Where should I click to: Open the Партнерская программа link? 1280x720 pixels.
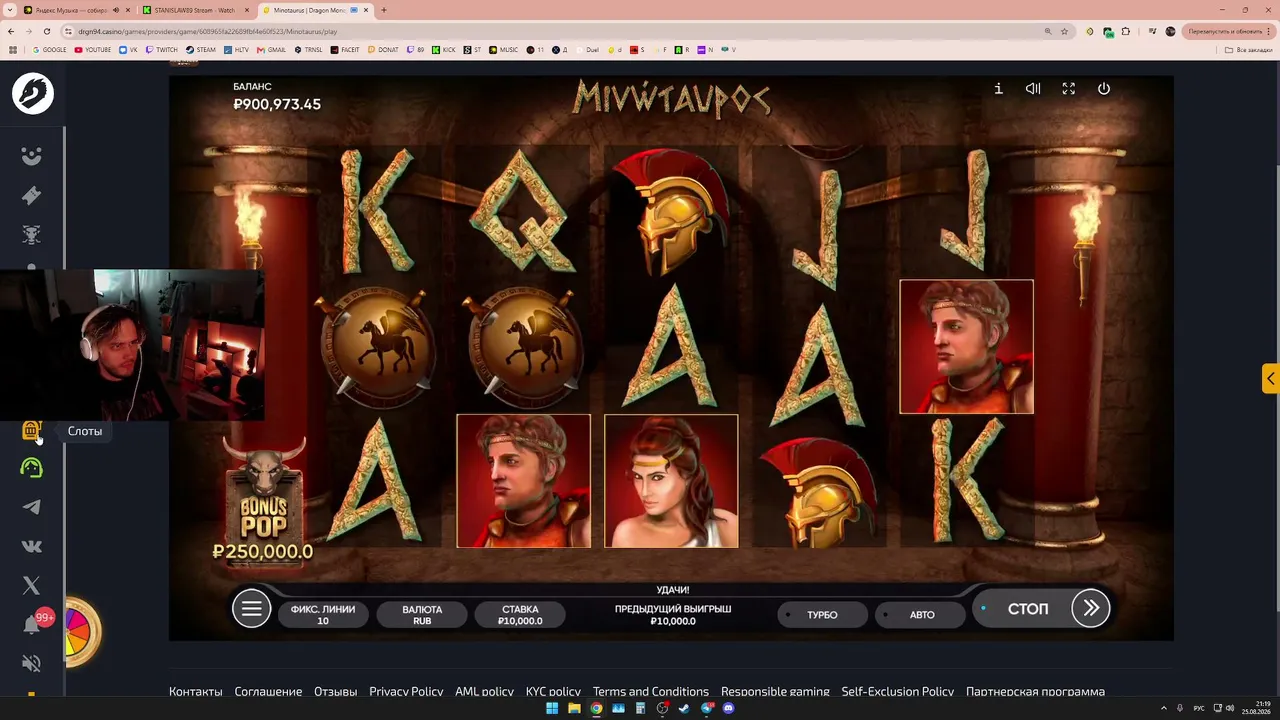(1035, 692)
